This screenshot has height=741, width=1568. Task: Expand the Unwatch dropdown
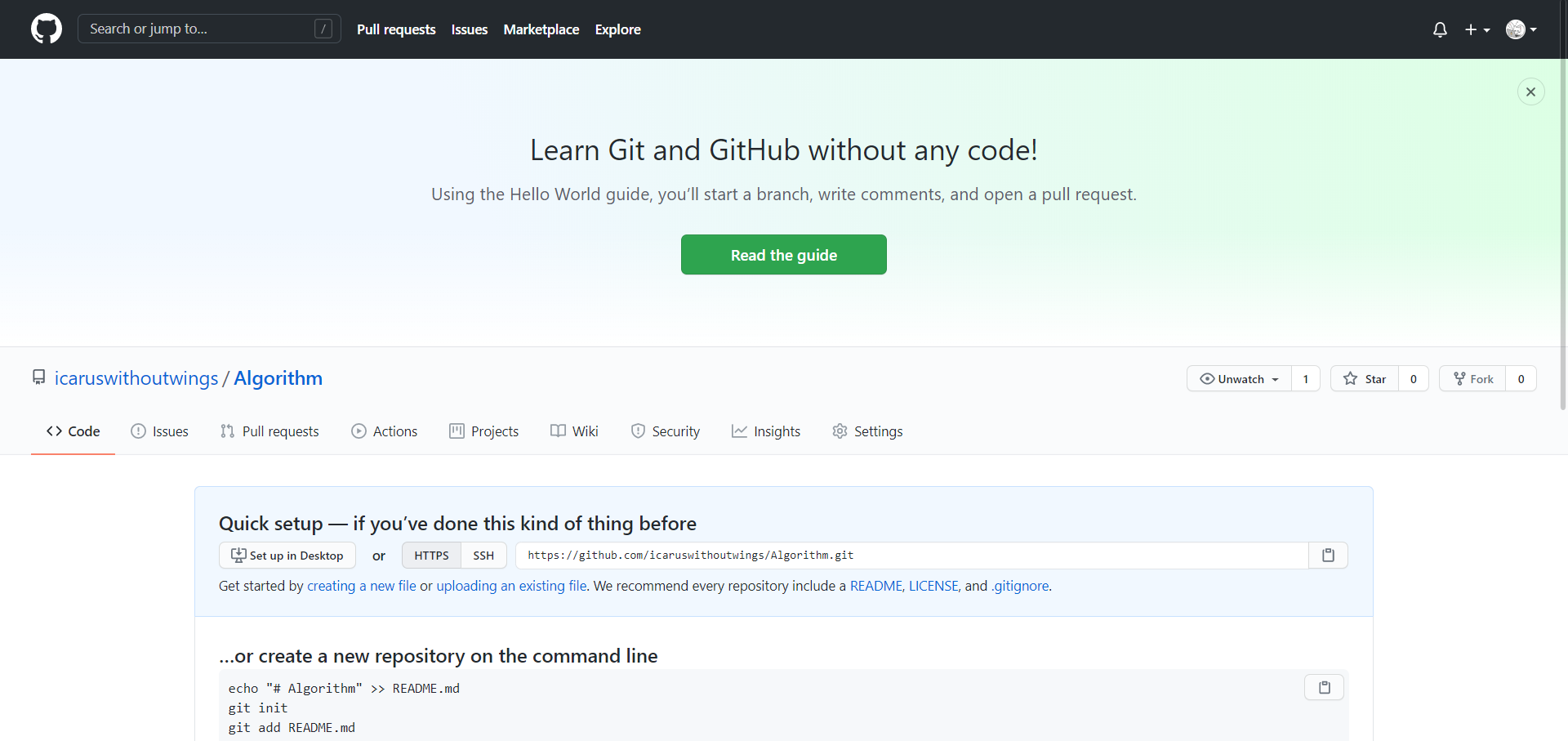(1239, 379)
